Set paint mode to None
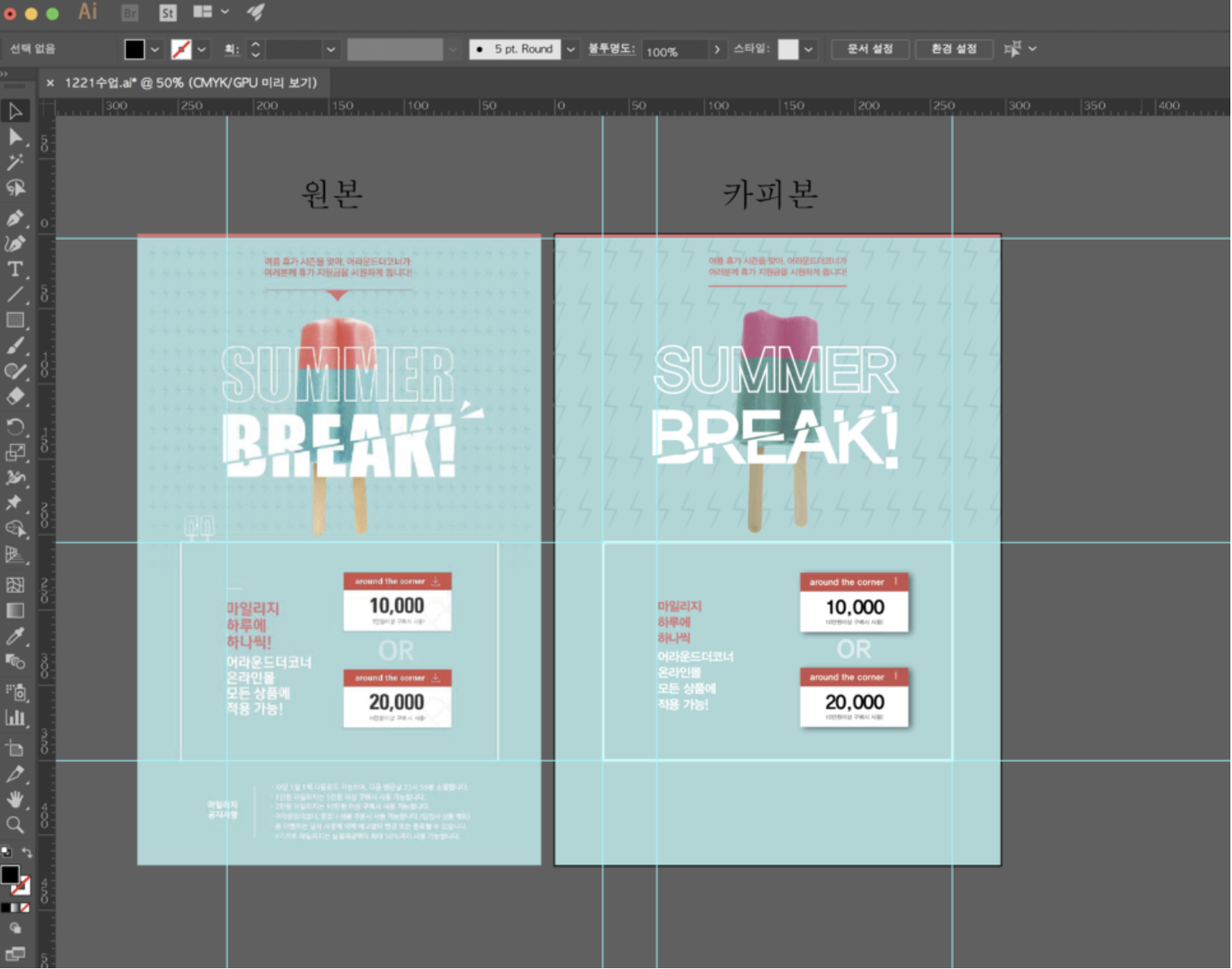Screen dimensions: 1232x969 tap(25, 908)
